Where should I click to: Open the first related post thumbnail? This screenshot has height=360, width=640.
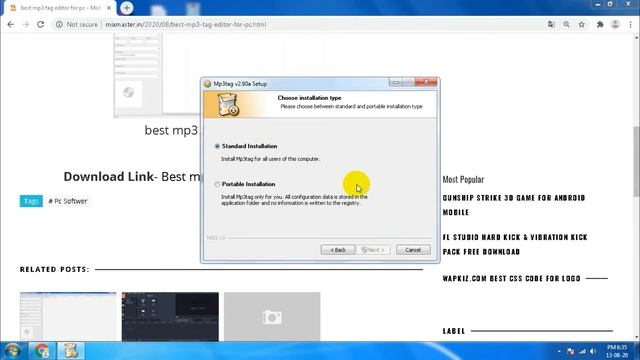68,316
